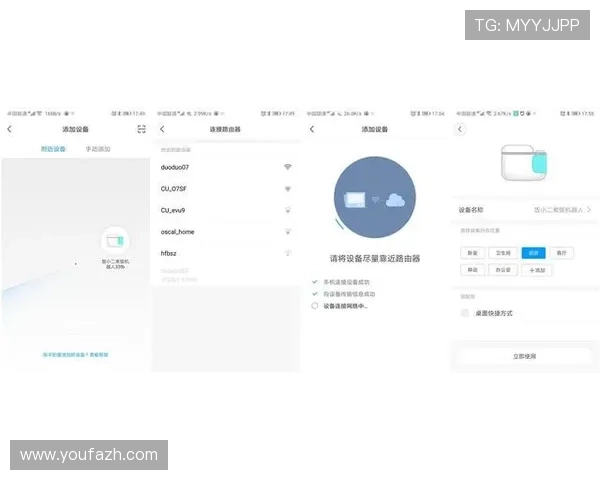Viewport: 600px width, 480px height.
Task: Go back from the first 添加设备 screen
Action: pos(10,129)
